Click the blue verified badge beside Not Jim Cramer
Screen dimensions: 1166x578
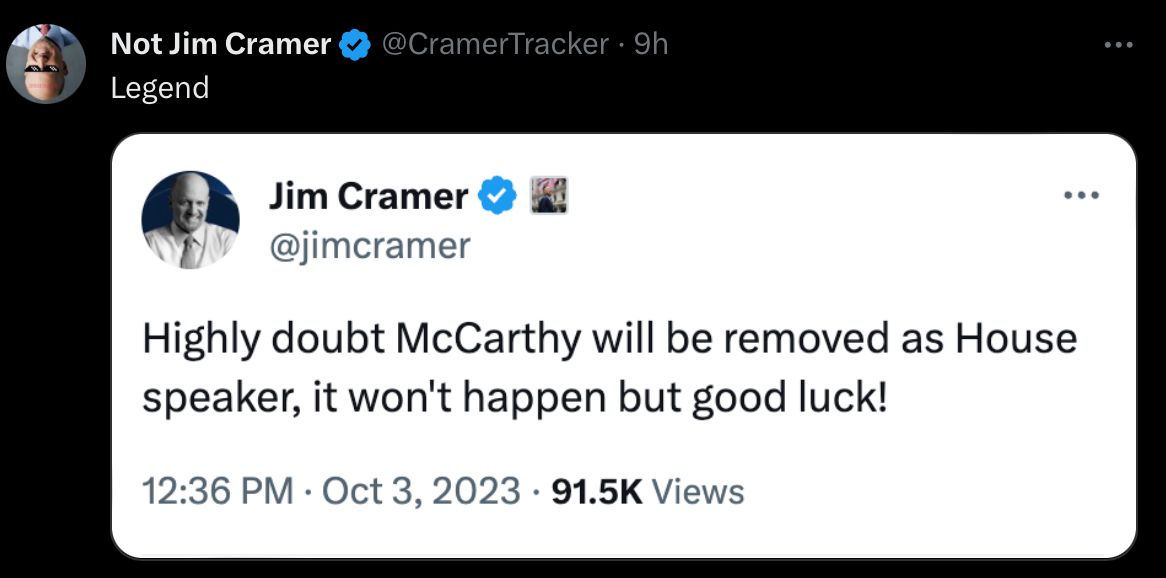point(355,45)
